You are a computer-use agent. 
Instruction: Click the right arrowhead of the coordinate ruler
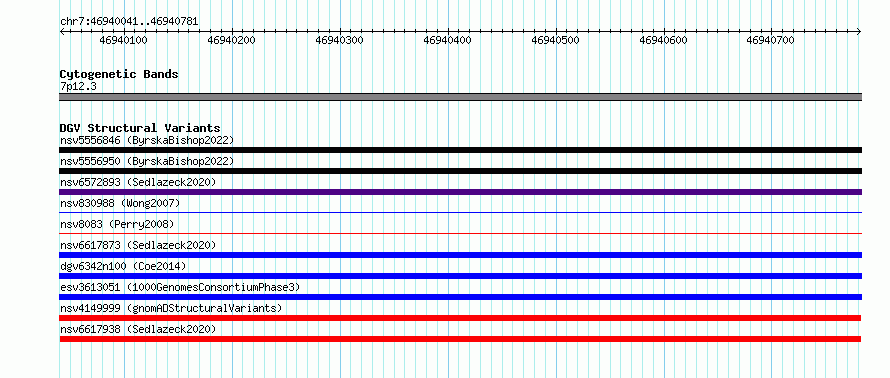pyautogui.click(x=859, y=32)
